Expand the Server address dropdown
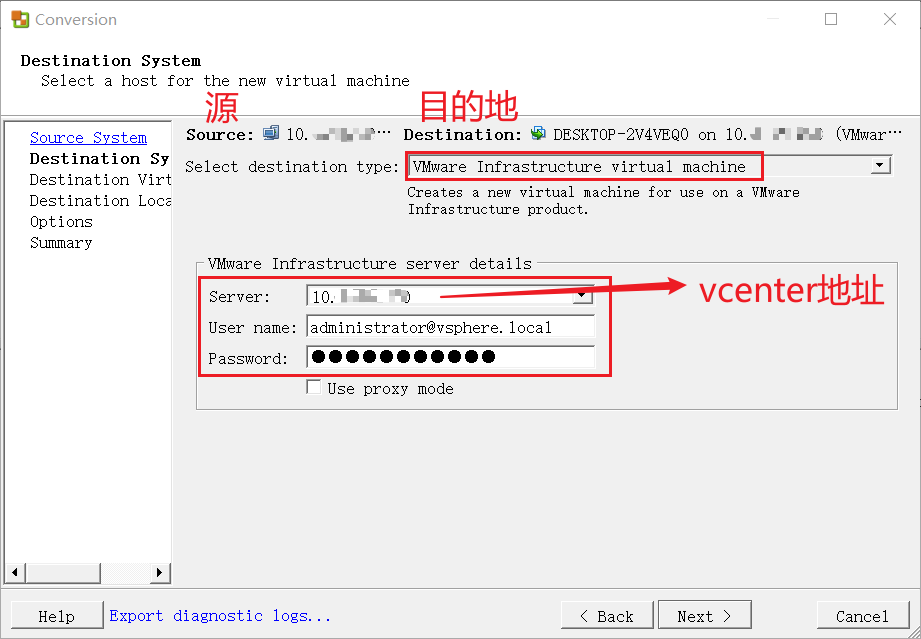The image size is (921, 639). [x=582, y=295]
